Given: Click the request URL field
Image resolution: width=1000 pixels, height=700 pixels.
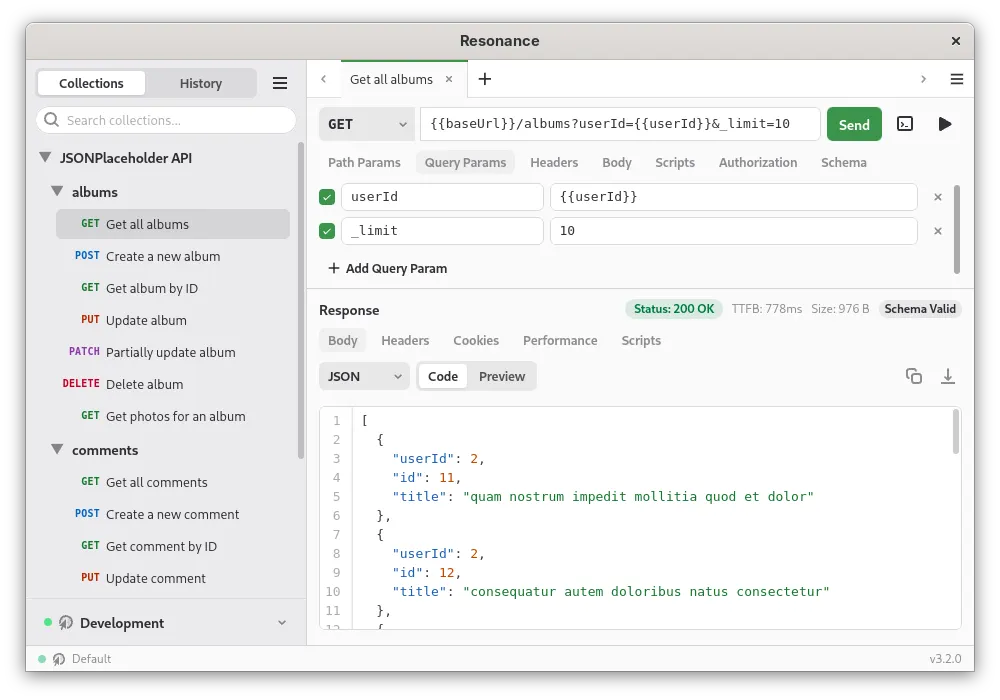Looking at the screenshot, I should (620, 124).
